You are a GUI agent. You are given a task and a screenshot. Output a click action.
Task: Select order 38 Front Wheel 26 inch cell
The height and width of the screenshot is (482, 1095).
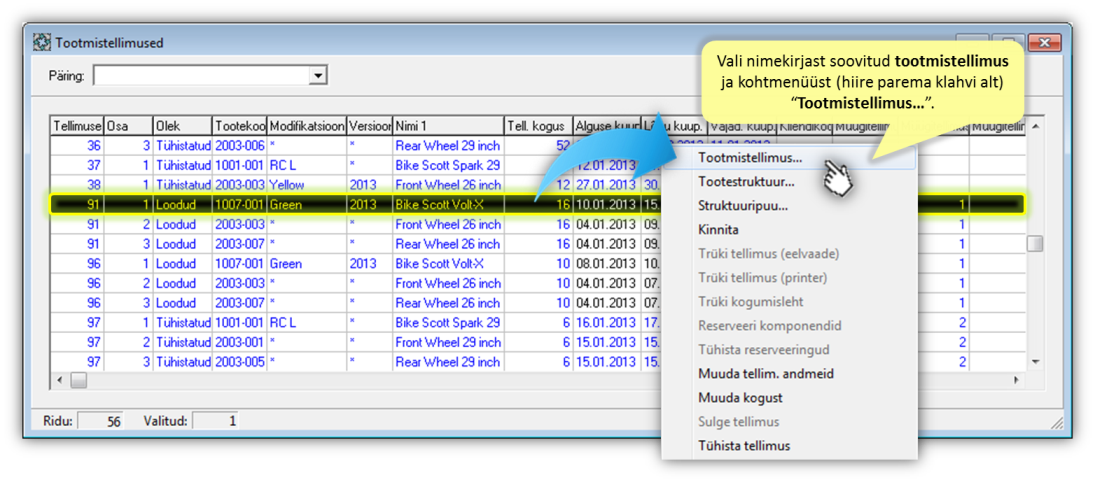[448, 185]
